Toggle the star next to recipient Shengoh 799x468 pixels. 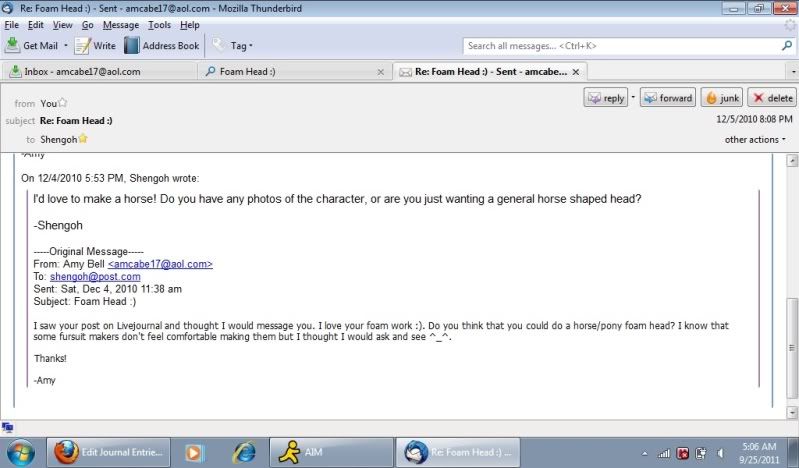[83, 139]
